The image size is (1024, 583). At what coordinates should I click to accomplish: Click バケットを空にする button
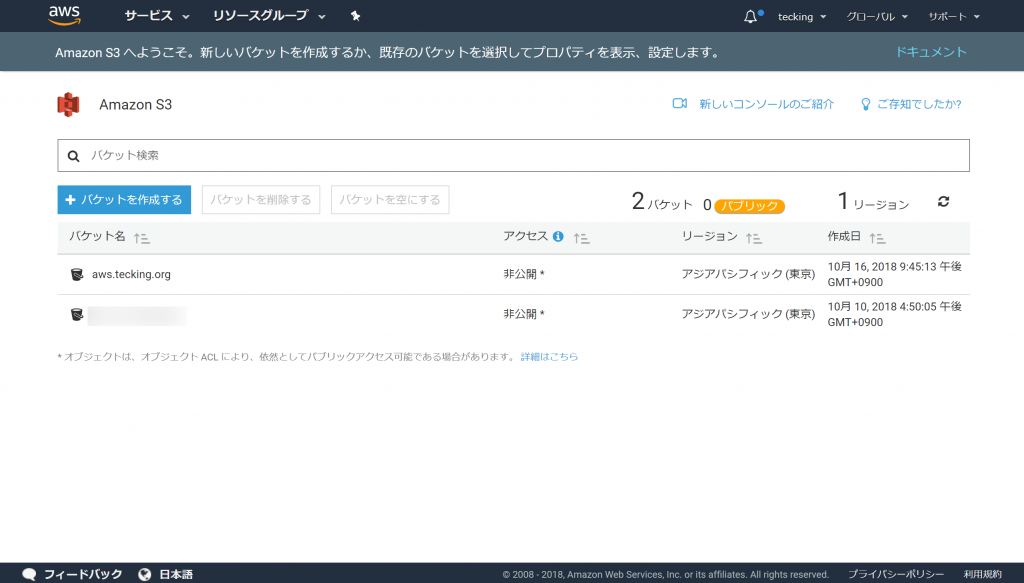pyautogui.click(x=390, y=200)
